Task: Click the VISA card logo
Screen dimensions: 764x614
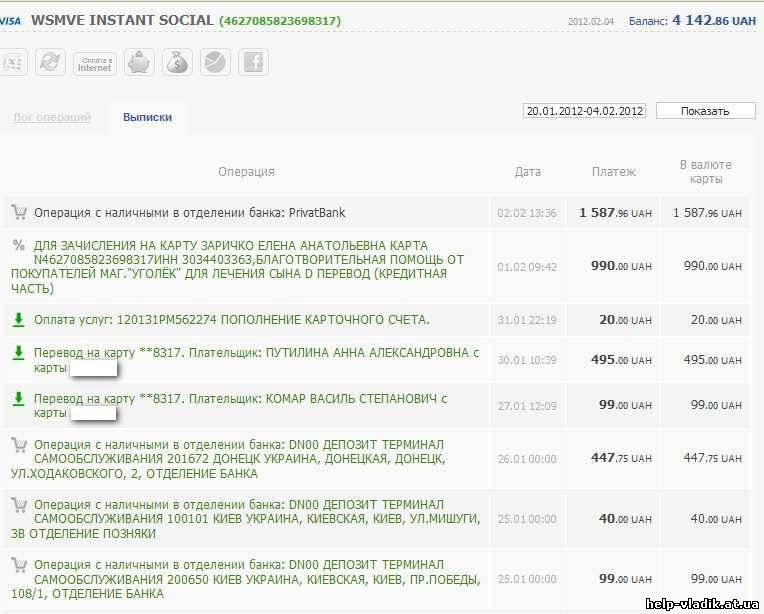Action: pos(12,20)
